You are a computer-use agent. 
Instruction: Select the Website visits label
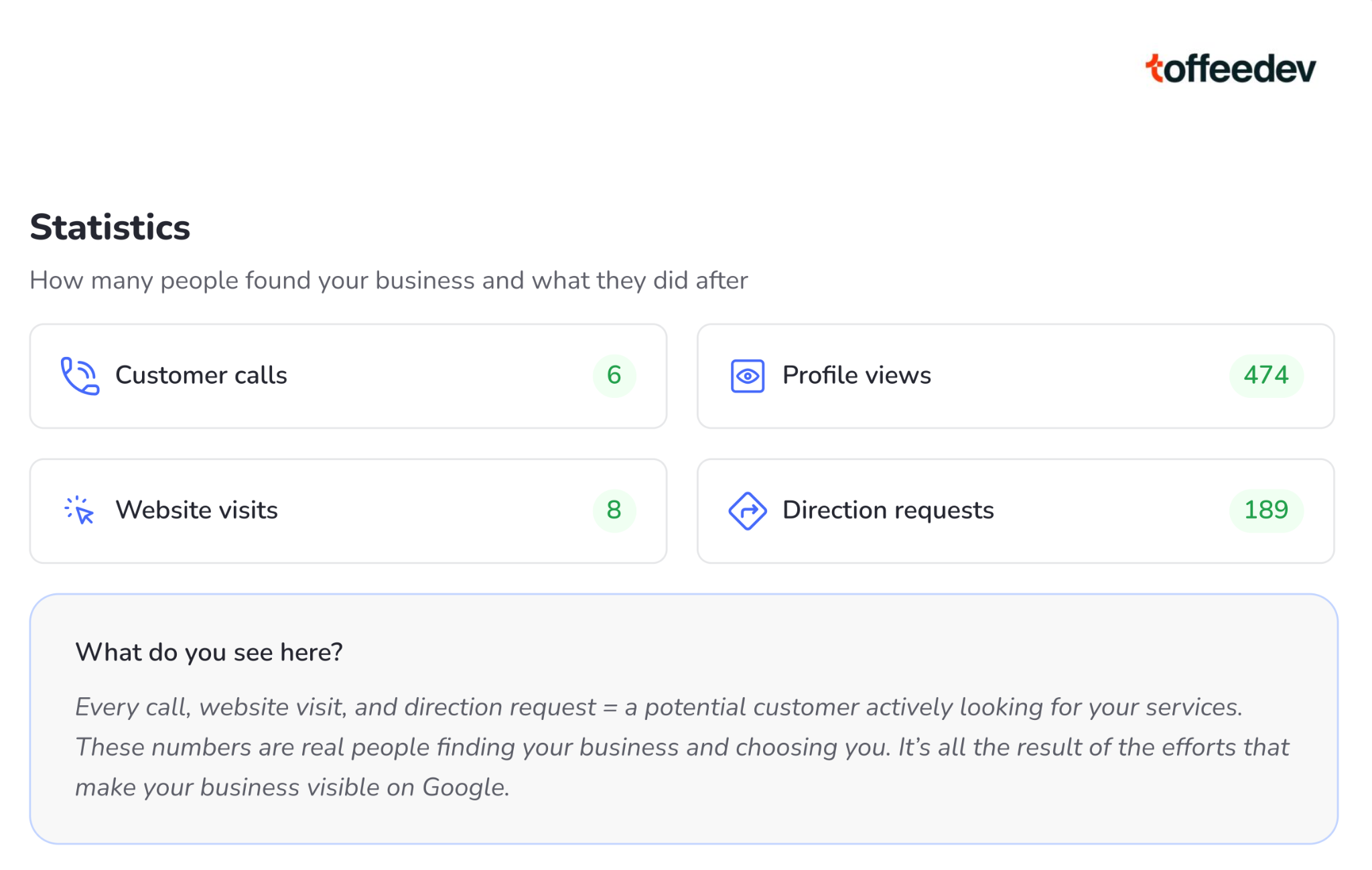pyautogui.click(x=196, y=510)
